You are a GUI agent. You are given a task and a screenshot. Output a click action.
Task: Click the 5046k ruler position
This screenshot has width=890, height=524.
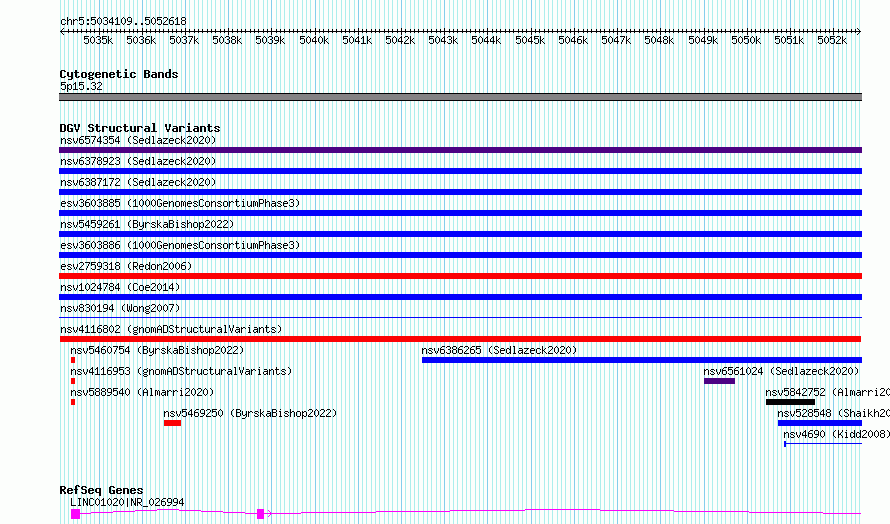[573, 40]
